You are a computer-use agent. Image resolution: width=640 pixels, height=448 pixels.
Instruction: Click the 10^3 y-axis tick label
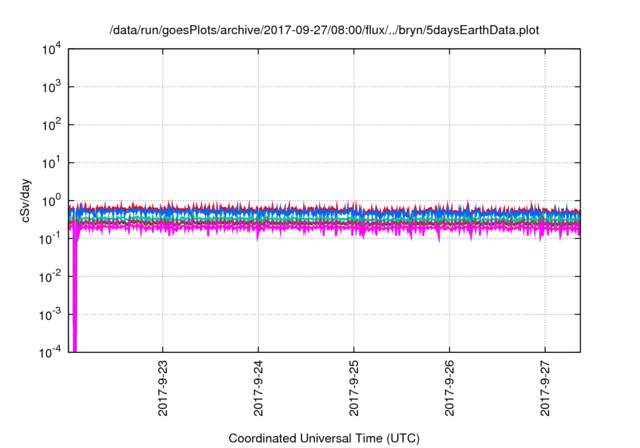pyautogui.click(x=52, y=87)
